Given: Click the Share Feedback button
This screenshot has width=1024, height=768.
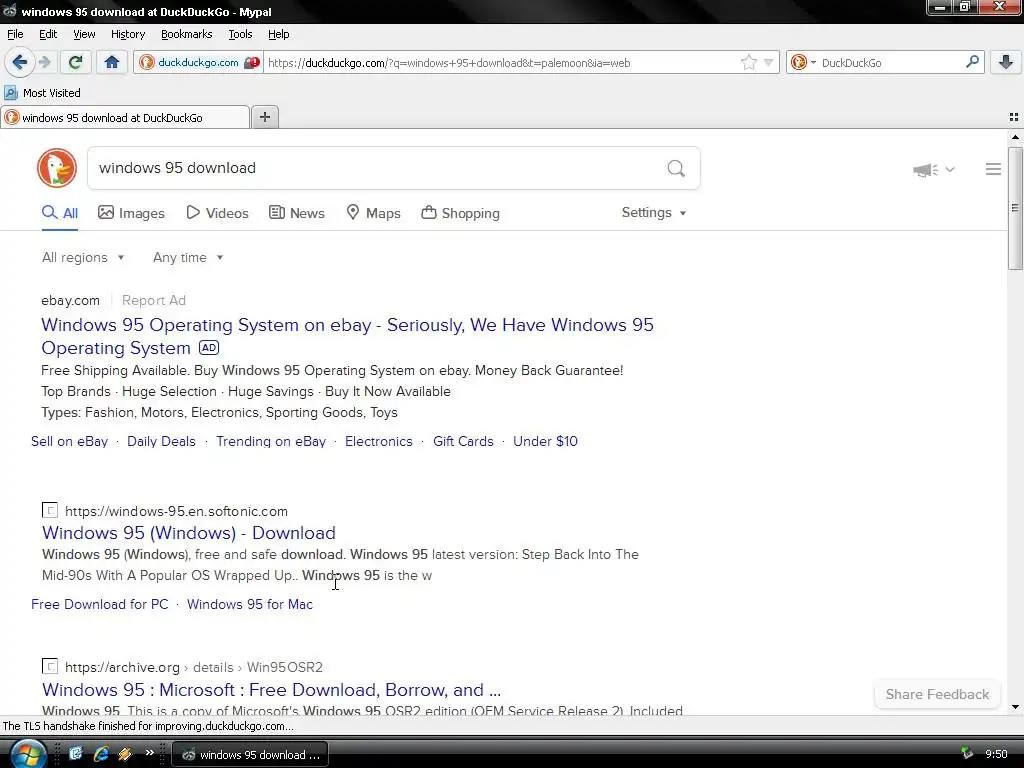Looking at the screenshot, I should 937,694.
